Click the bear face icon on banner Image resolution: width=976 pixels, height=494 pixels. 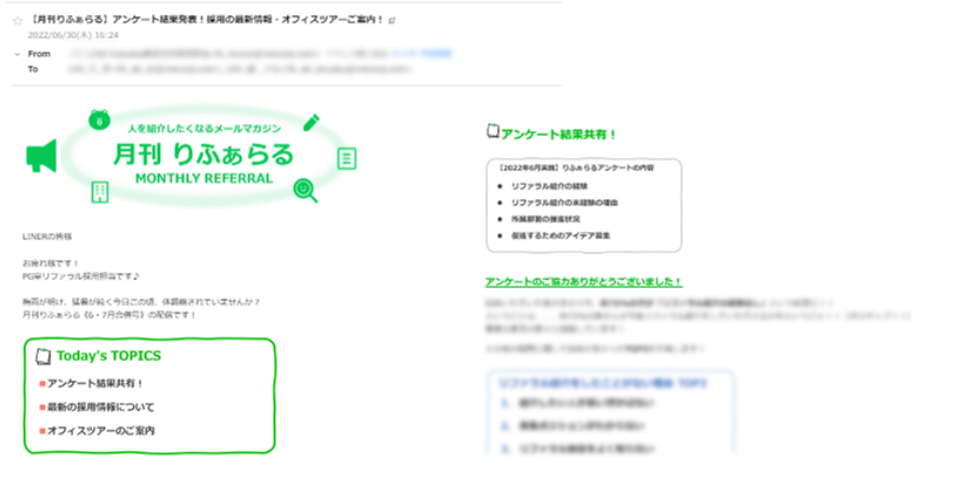[99, 119]
